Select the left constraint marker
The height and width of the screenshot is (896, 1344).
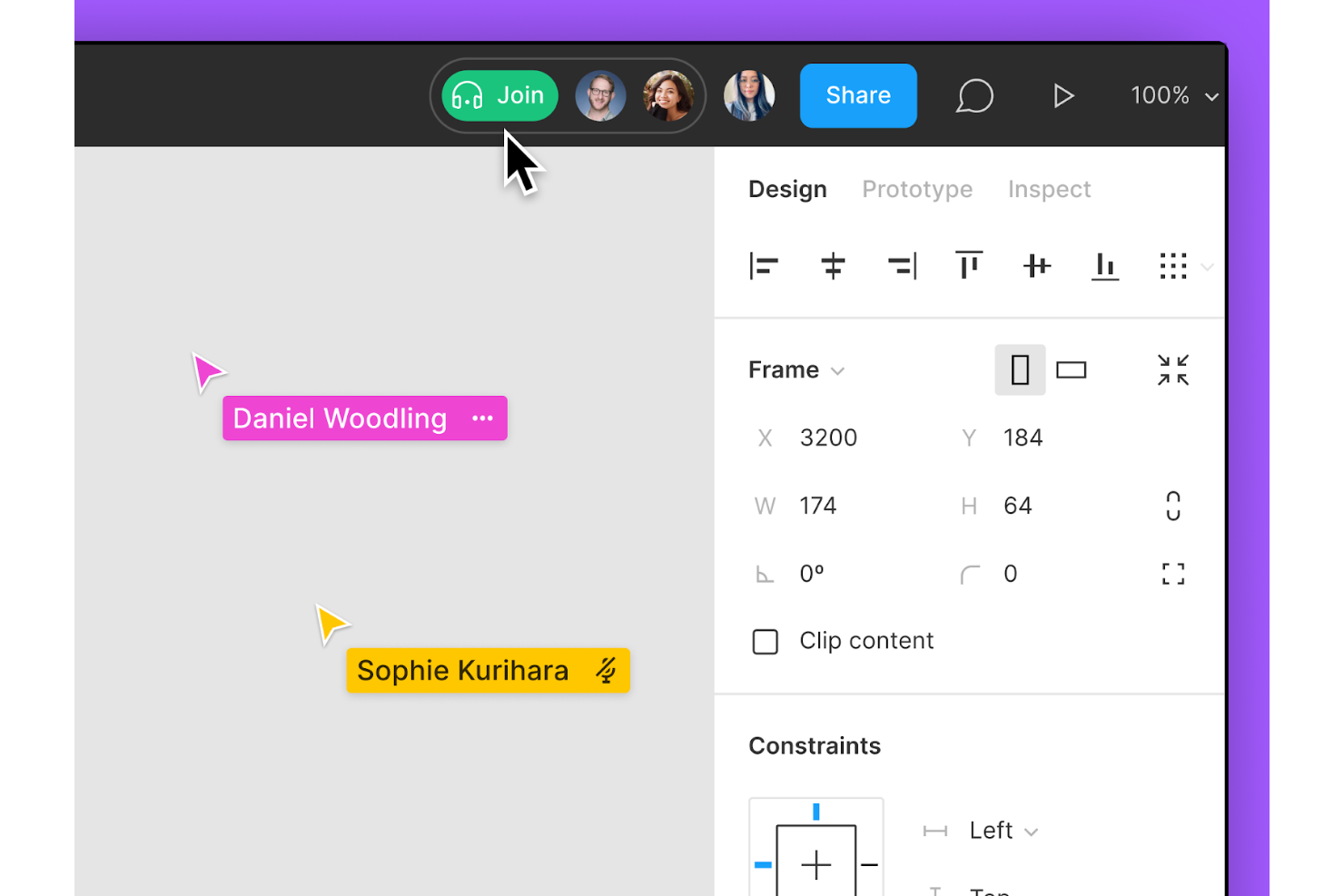click(x=763, y=865)
